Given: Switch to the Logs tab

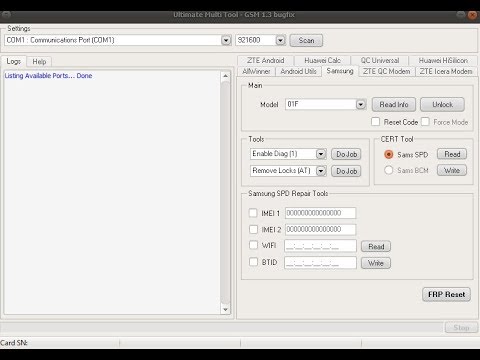Looking at the screenshot, I should 14,61.
